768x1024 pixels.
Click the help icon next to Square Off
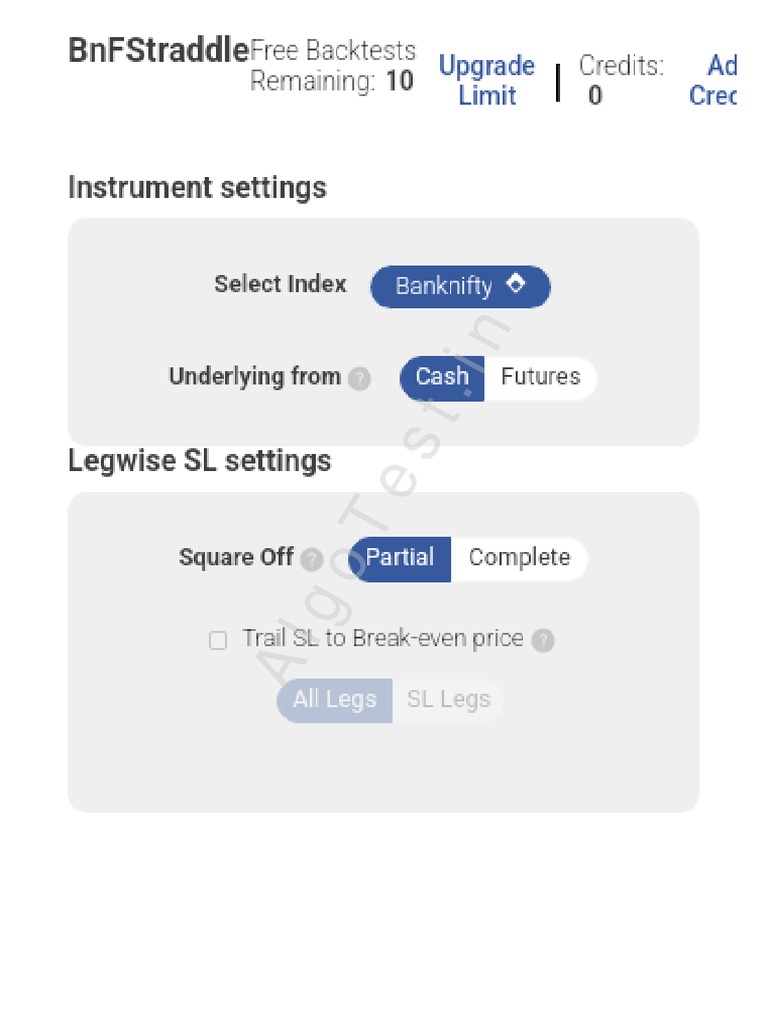[x=312, y=559]
